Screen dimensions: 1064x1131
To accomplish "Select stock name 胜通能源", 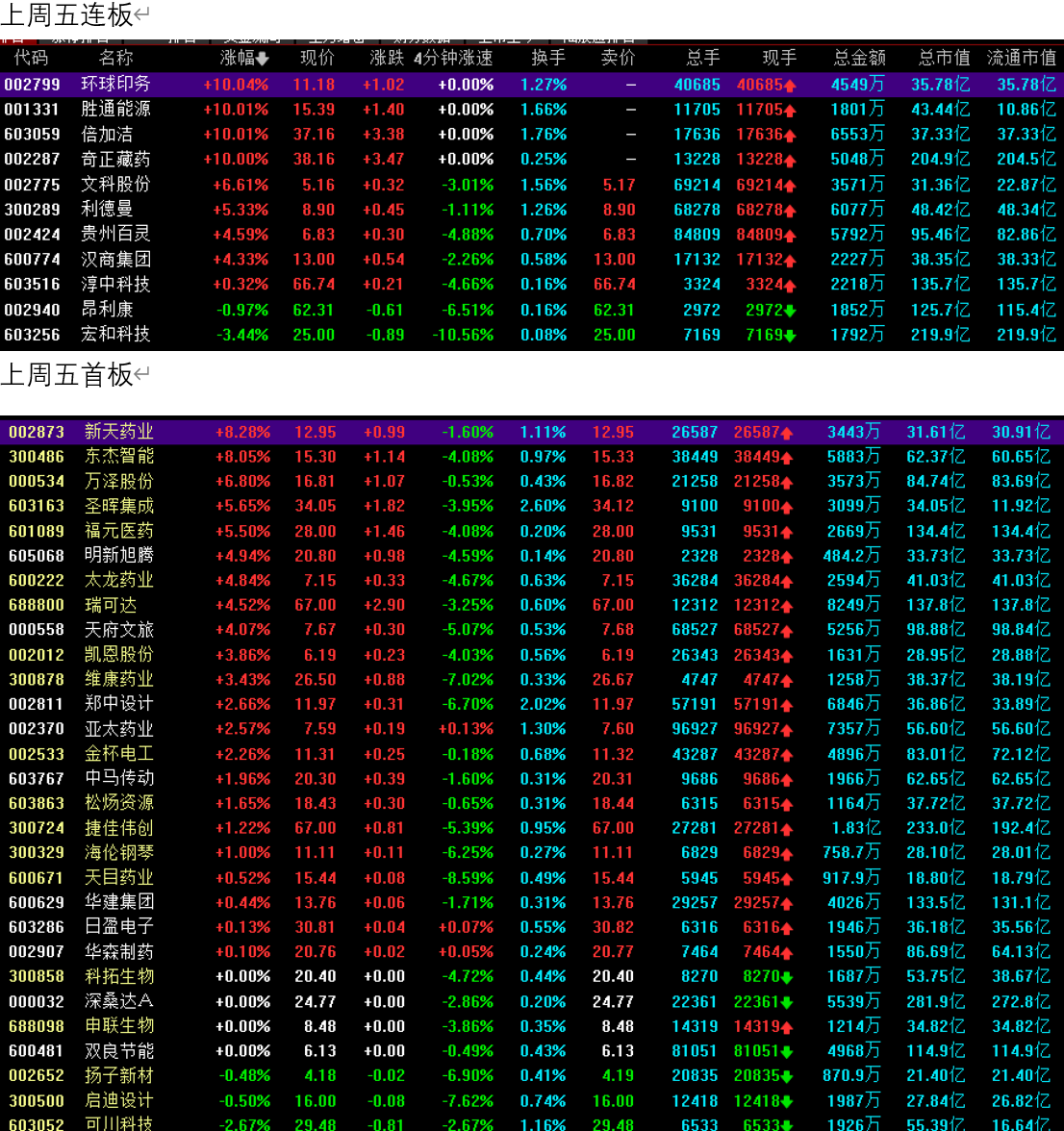I will click(x=116, y=110).
